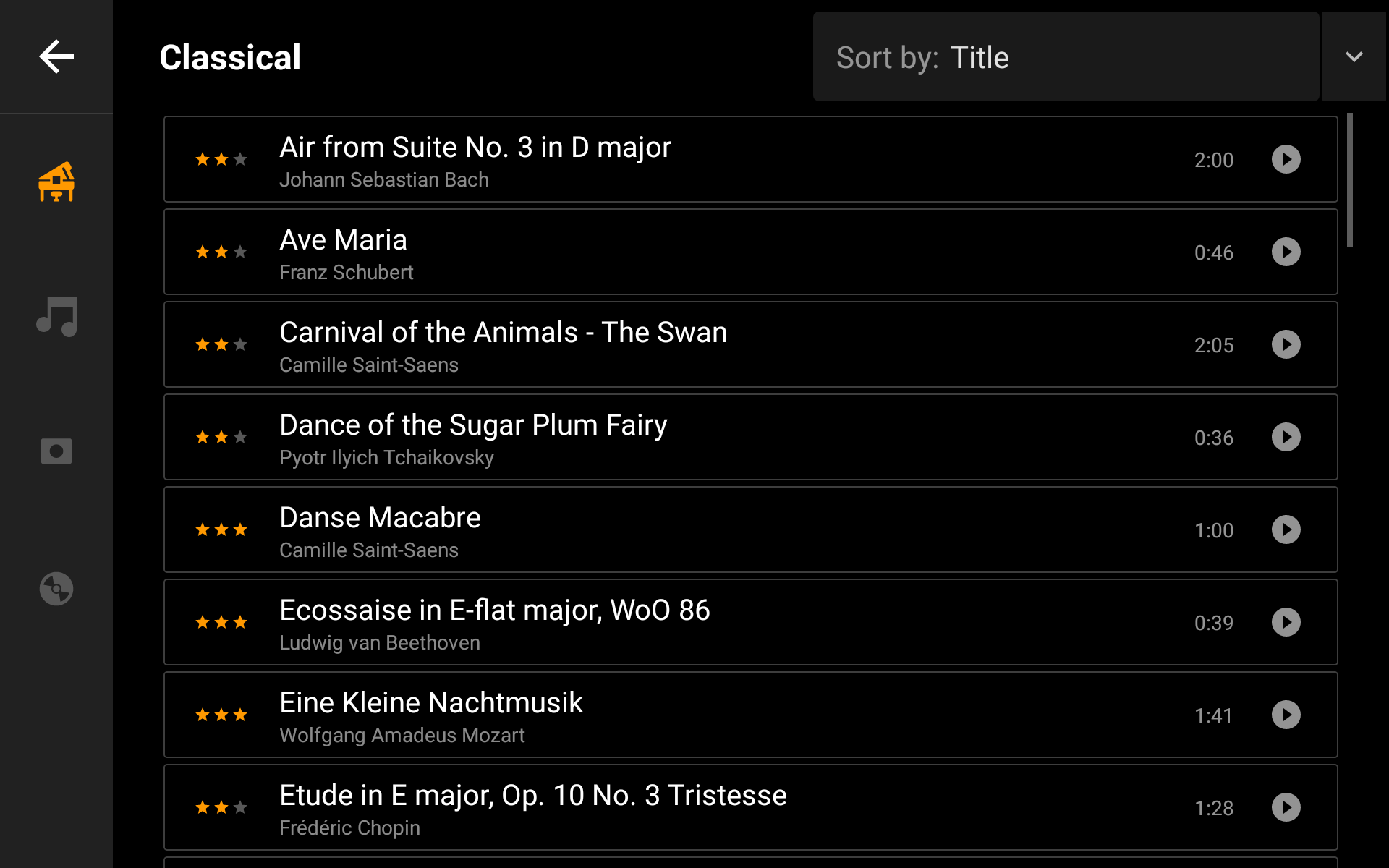
Task: Open the music notes section in sidebar
Action: click(x=56, y=316)
